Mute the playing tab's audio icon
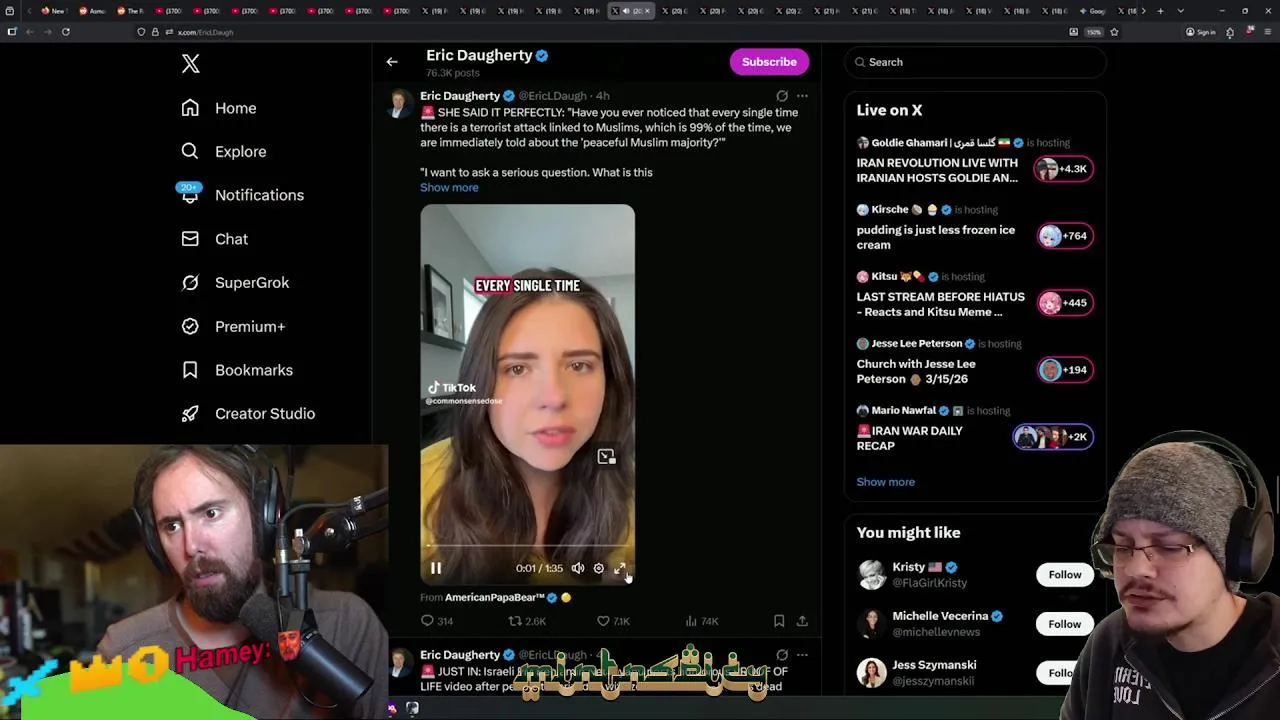The height and width of the screenshot is (720, 1280). coord(625,11)
